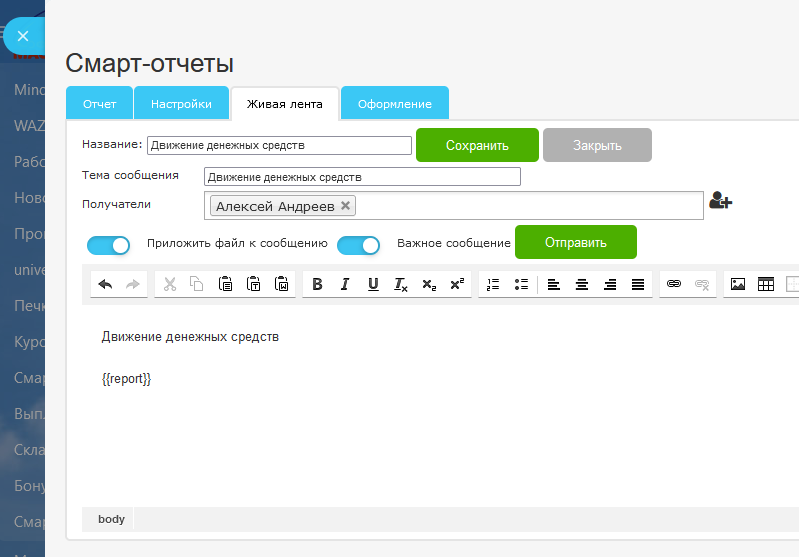Insert a bulleted list
The width and height of the screenshot is (799, 557).
click(x=520, y=284)
